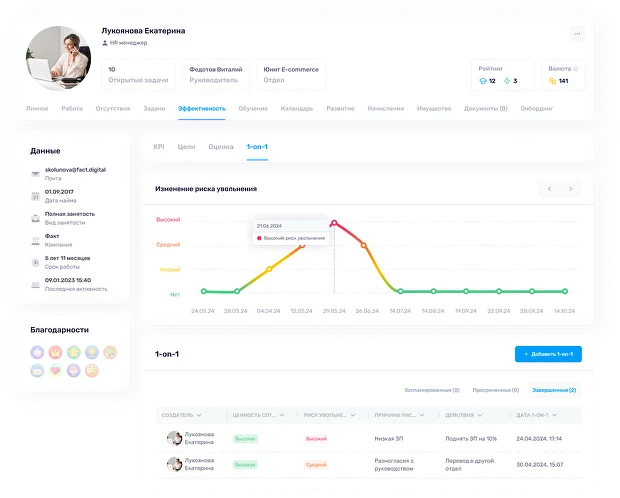
Task: Click the calendar icon beside hire date
Action: [36, 196]
